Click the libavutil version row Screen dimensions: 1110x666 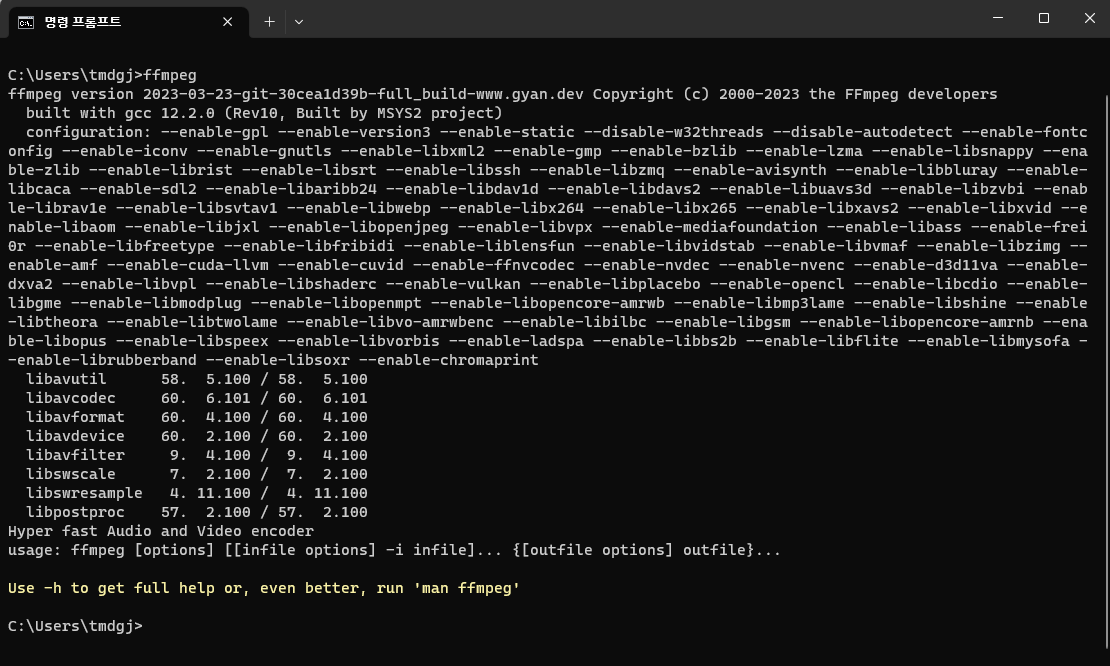pyautogui.click(x=197, y=379)
